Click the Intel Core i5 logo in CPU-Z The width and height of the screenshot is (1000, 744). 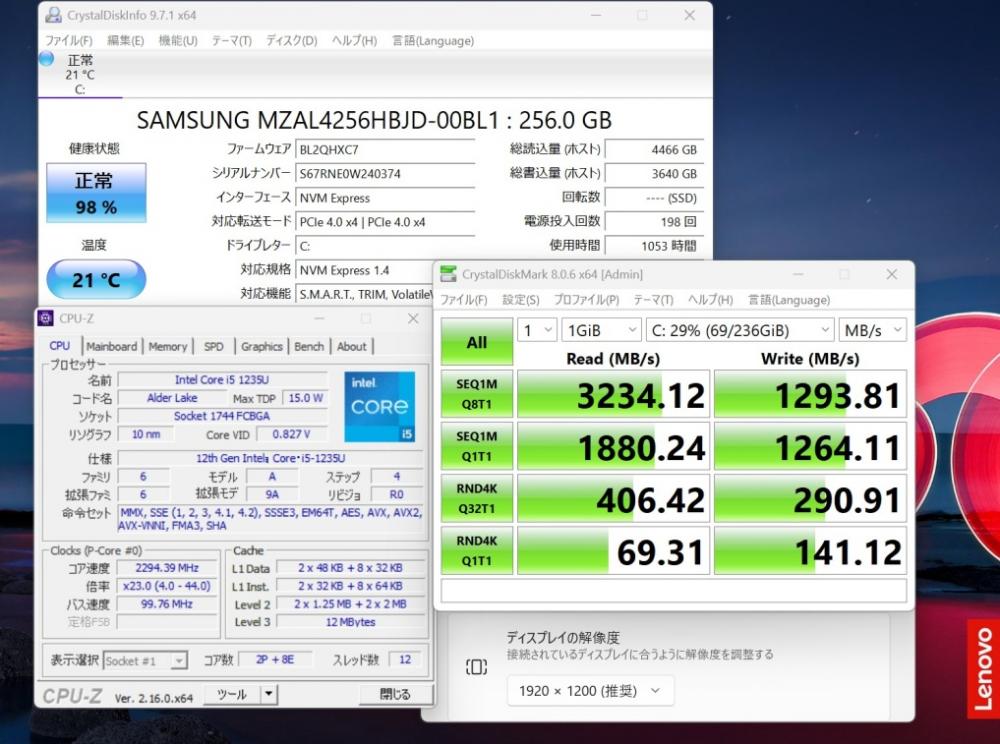[379, 406]
